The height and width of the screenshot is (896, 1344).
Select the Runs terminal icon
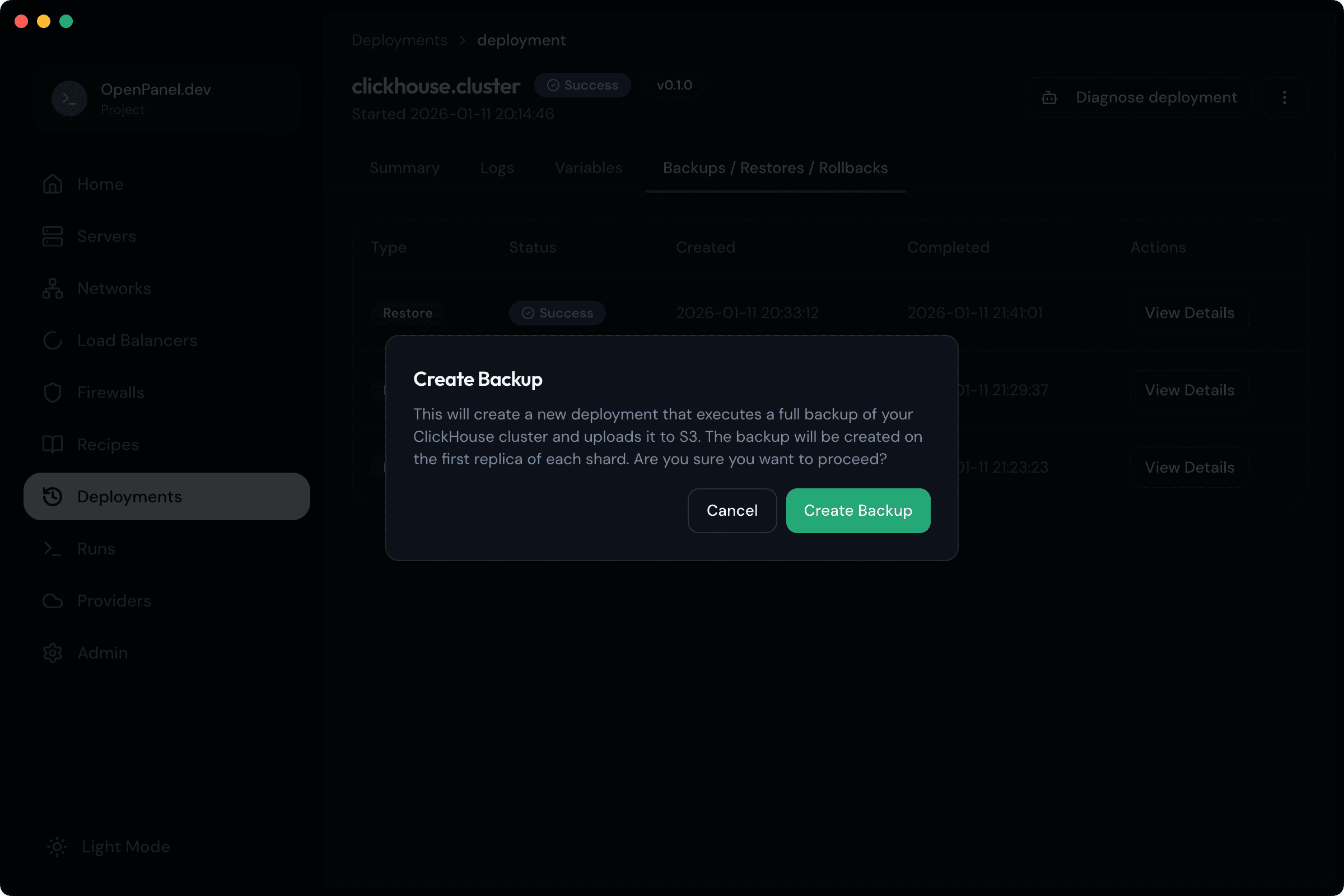pyautogui.click(x=52, y=548)
